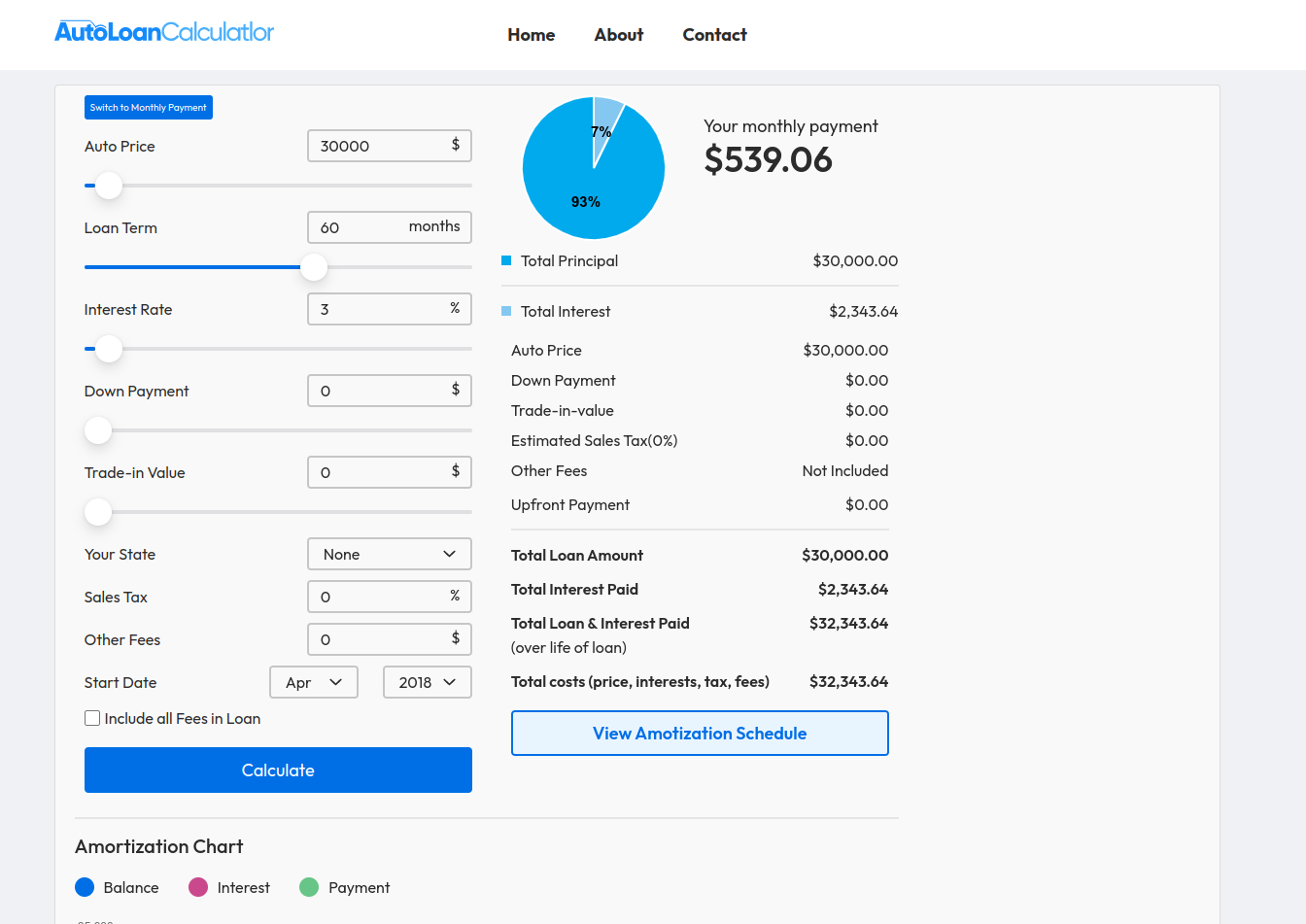Screen dimensions: 1306x924
Task: Click the Other Fees 'Not Included' text
Action: (x=845, y=471)
